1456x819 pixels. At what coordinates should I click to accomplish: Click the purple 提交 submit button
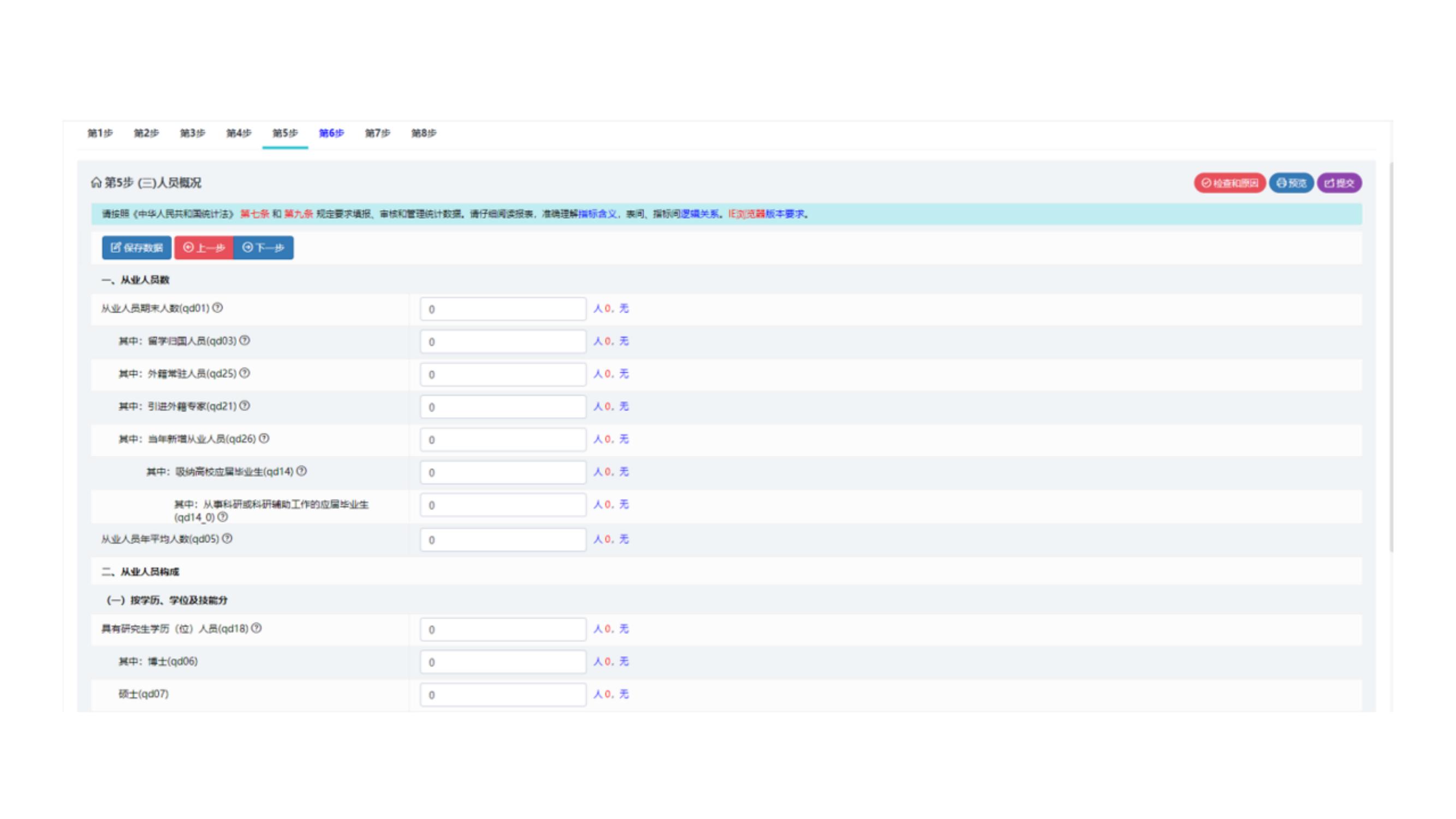pyautogui.click(x=1339, y=183)
